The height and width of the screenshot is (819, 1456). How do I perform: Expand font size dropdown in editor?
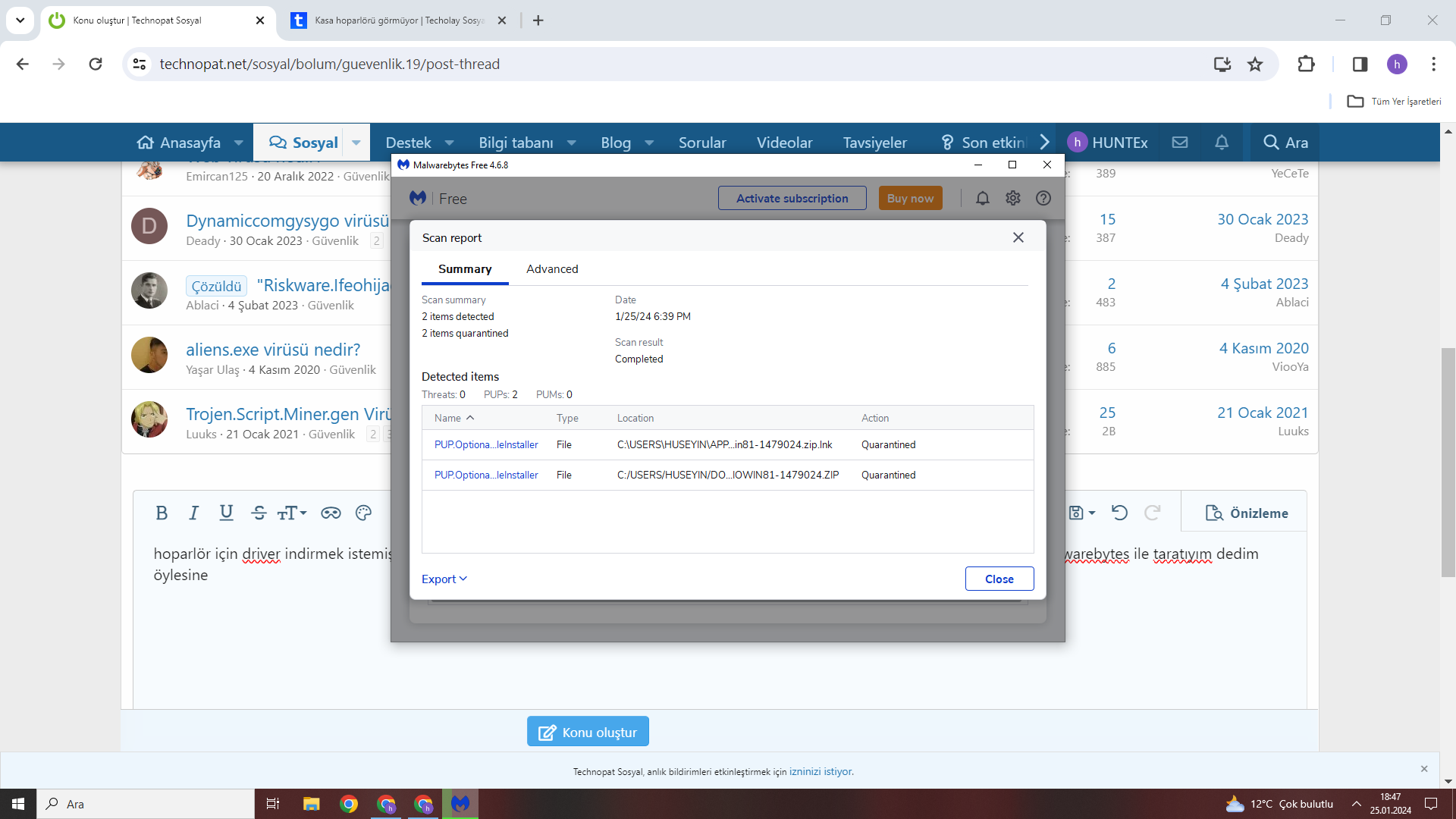click(x=292, y=513)
